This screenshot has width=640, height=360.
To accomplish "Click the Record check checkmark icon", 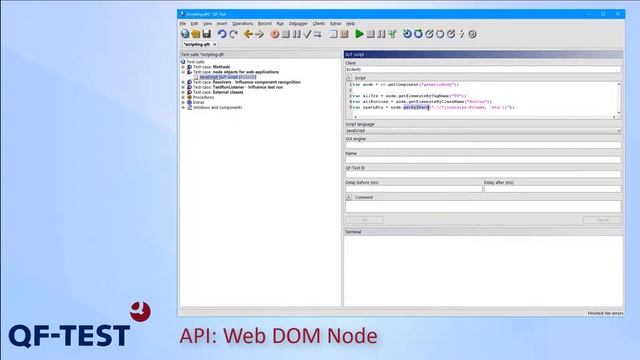I will click(x=307, y=34).
